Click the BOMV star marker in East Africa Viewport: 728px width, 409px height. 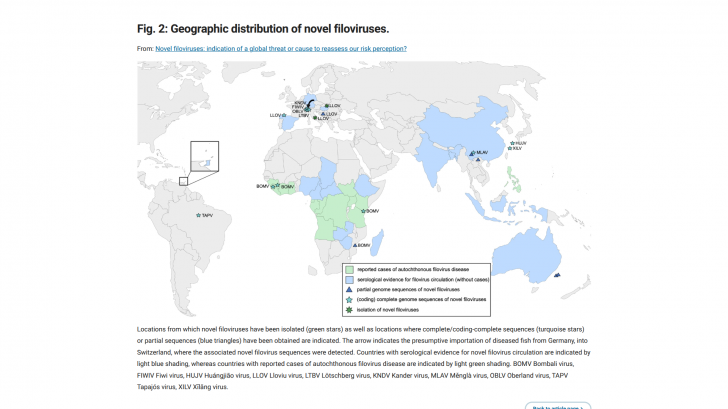(363, 211)
